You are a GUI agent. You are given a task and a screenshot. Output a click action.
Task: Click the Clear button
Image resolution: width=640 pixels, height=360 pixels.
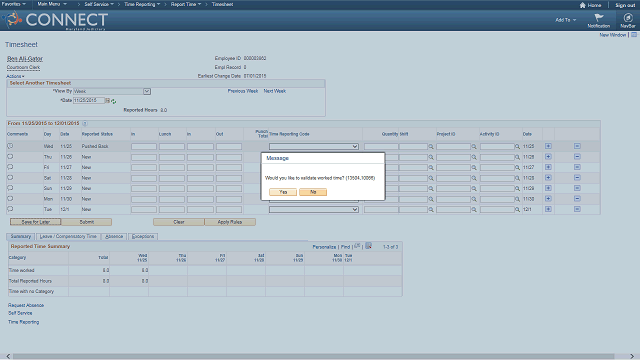click(179, 222)
